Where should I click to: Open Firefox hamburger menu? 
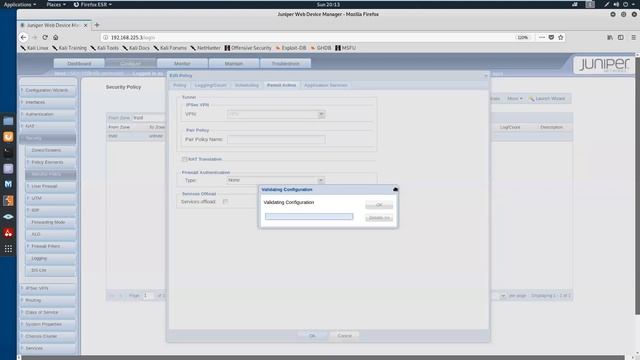click(633, 37)
